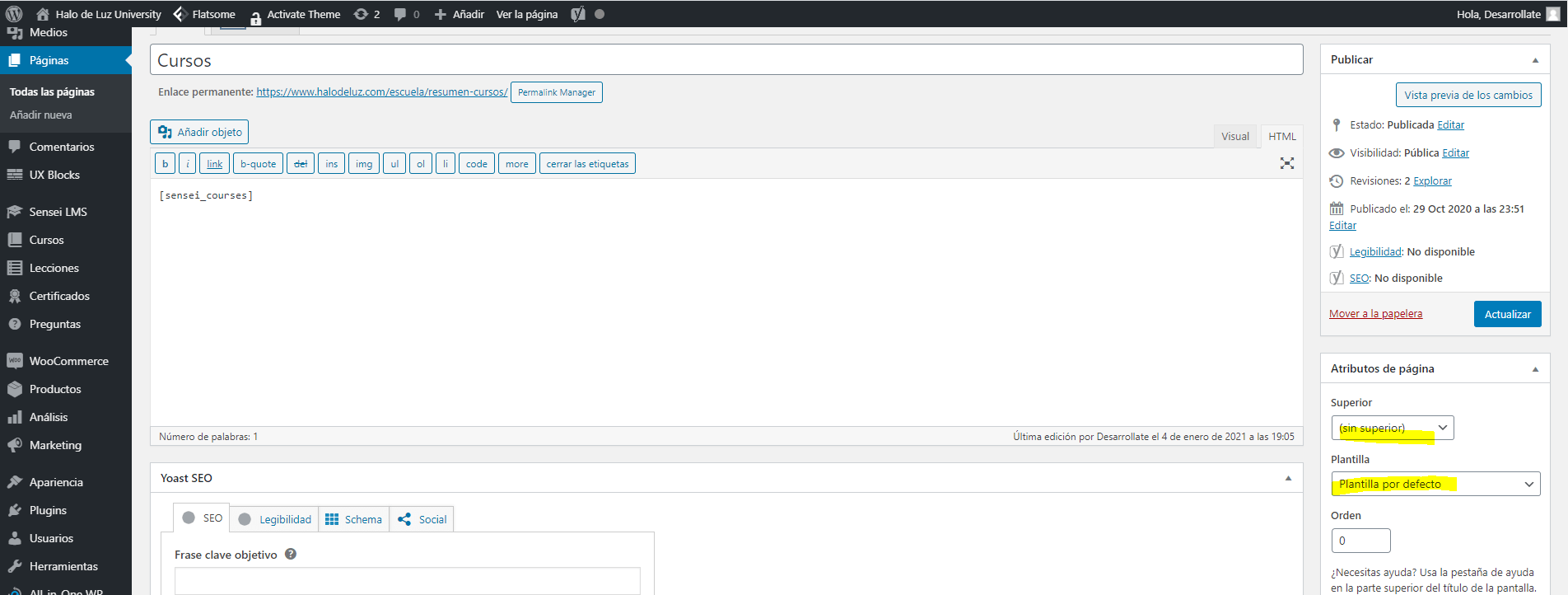Screen dimensions: 1568x595
Task: Click the UX Blocks sidebar icon
Action: tap(14, 175)
